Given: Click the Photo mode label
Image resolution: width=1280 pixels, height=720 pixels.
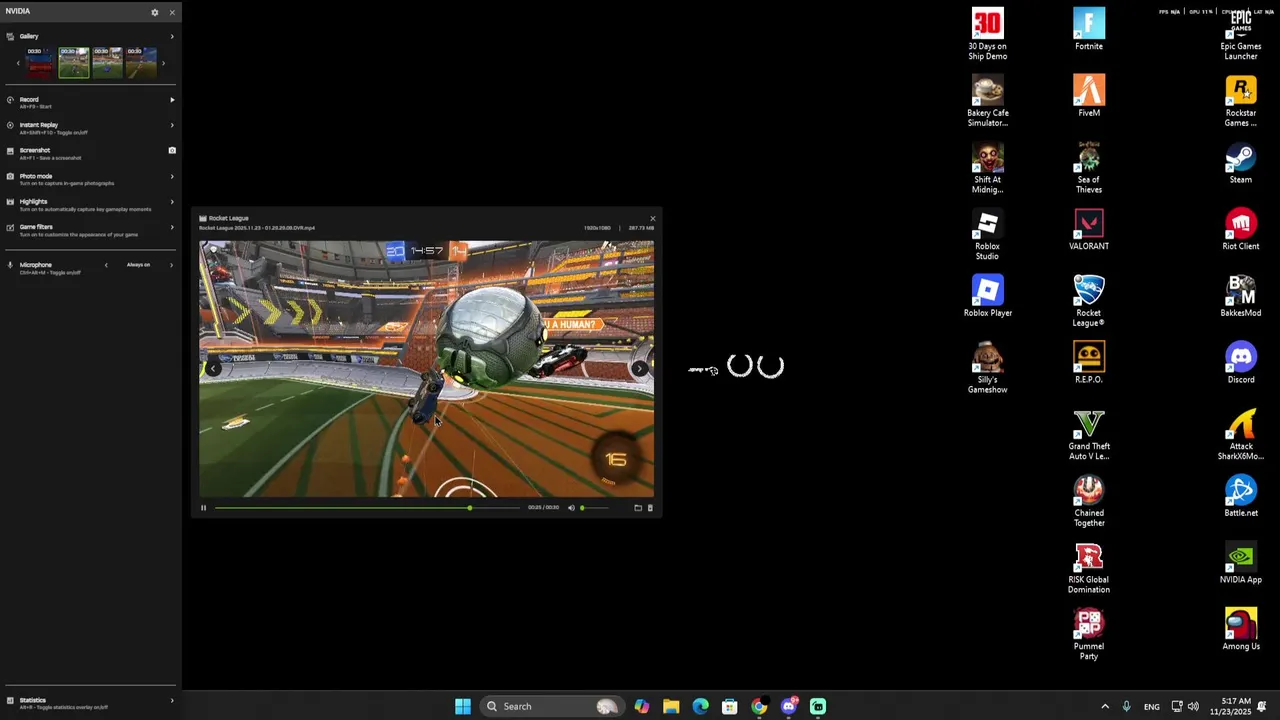Looking at the screenshot, I should (36, 176).
